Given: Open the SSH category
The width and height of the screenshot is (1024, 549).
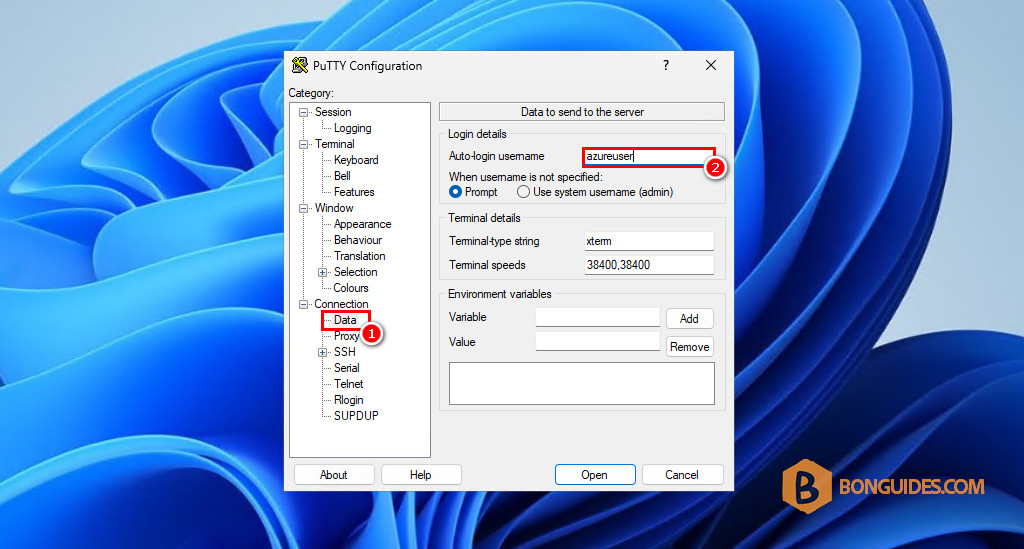Looking at the screenshot, I should point(345,352).
